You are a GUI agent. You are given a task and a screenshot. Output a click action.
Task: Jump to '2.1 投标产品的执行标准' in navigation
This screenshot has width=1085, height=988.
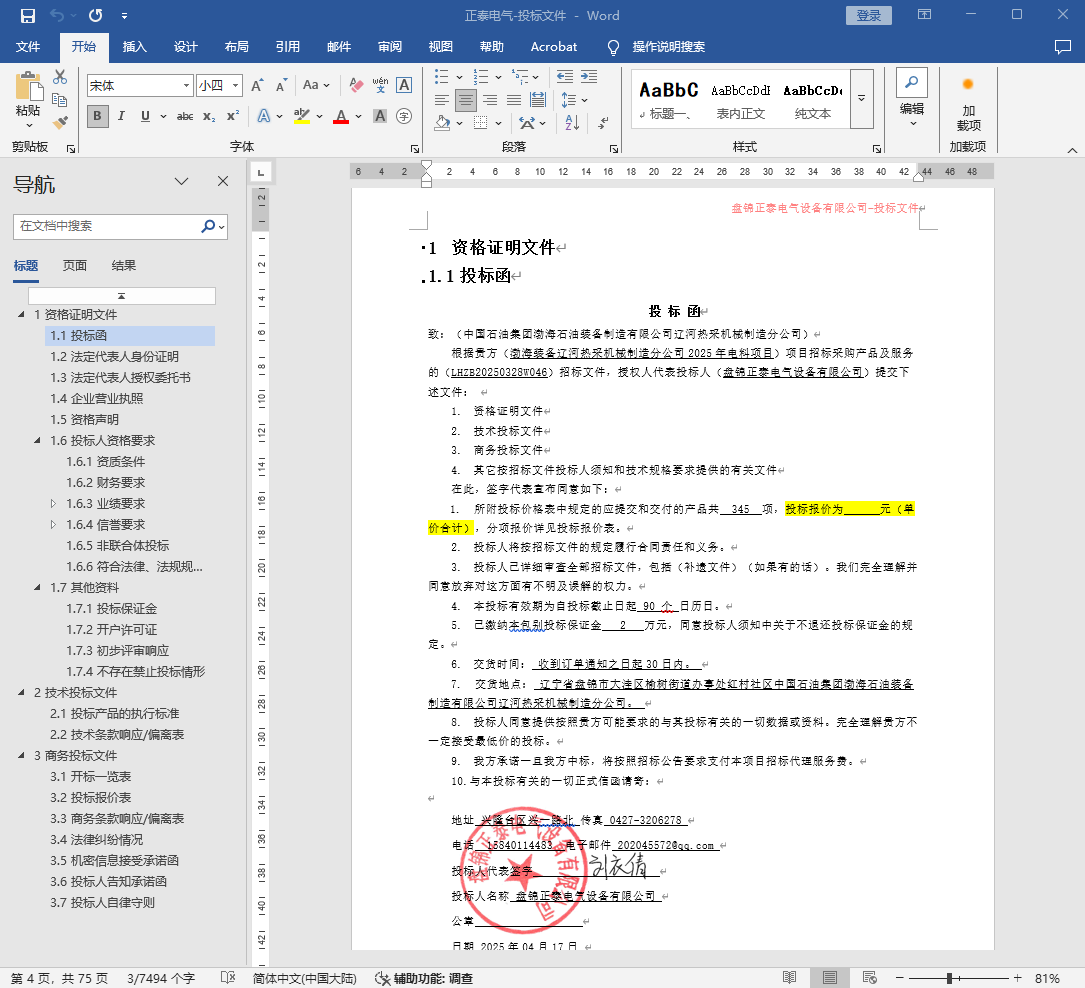click(115, 713)
